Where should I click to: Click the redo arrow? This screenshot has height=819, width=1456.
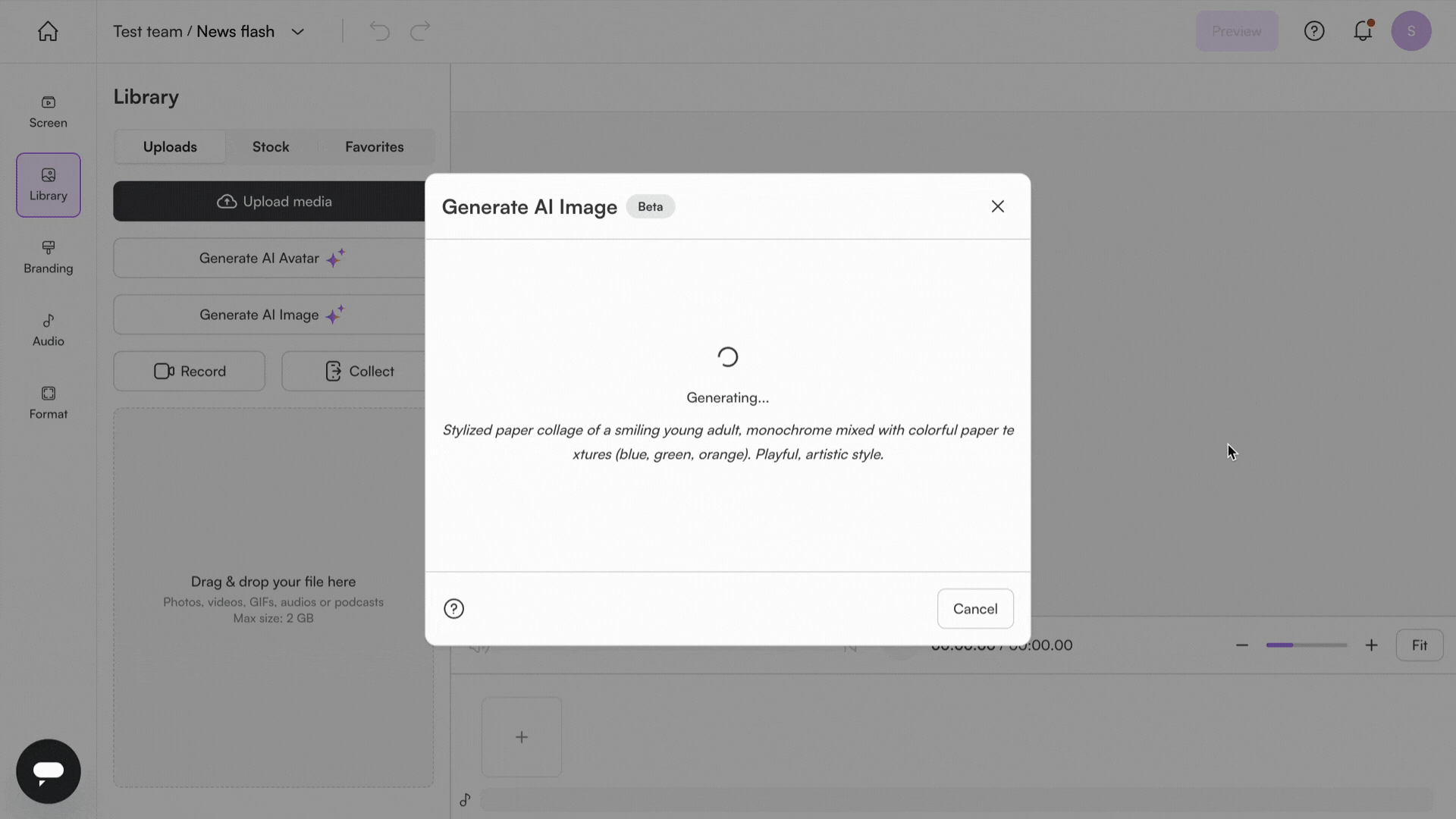click(420, 31)
